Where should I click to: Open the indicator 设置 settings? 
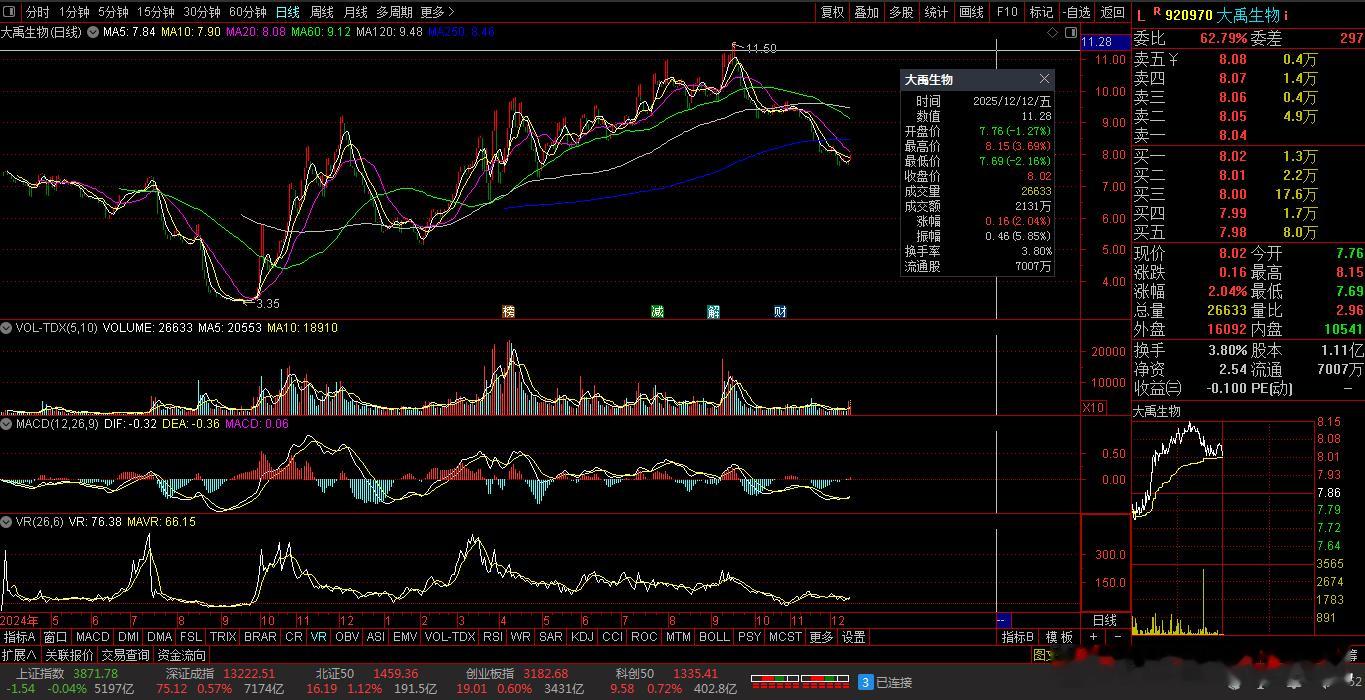click(x=853, y=637)
